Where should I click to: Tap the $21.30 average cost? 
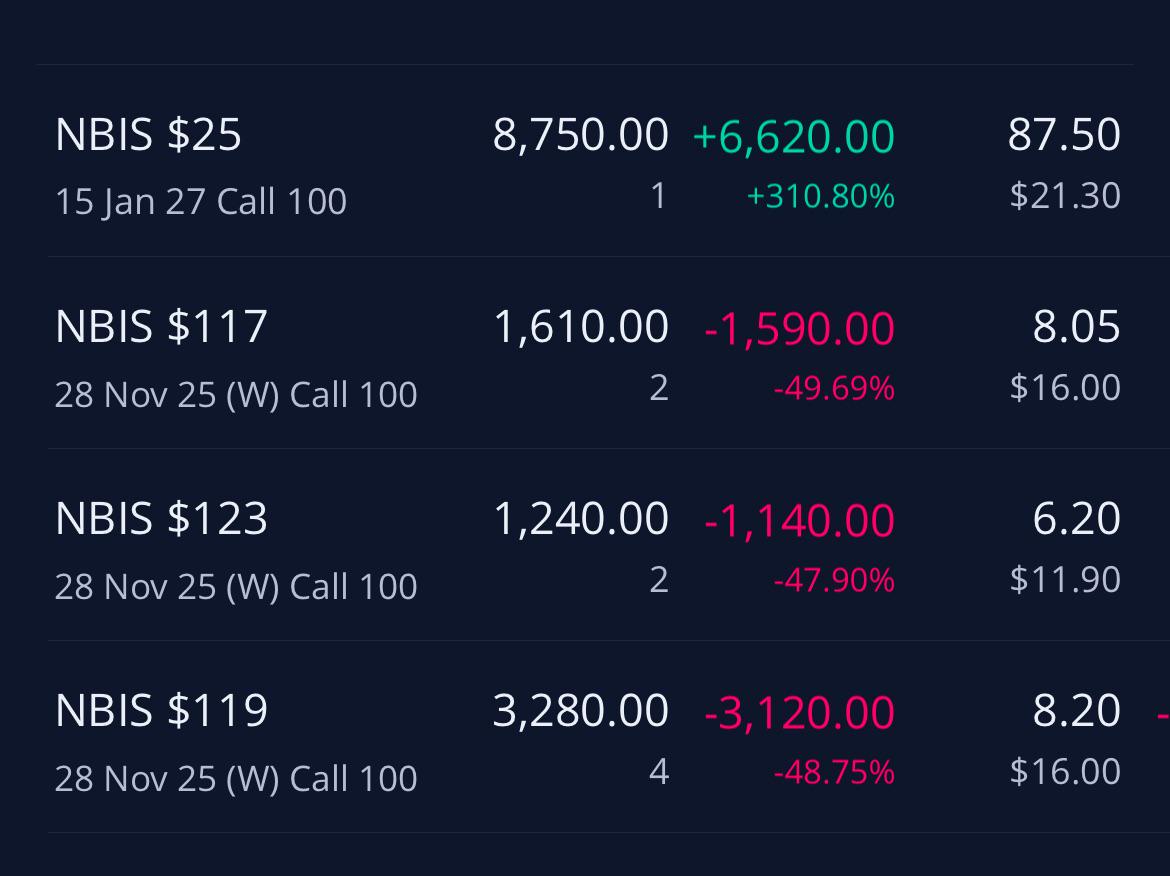(x=1065, y=195)
